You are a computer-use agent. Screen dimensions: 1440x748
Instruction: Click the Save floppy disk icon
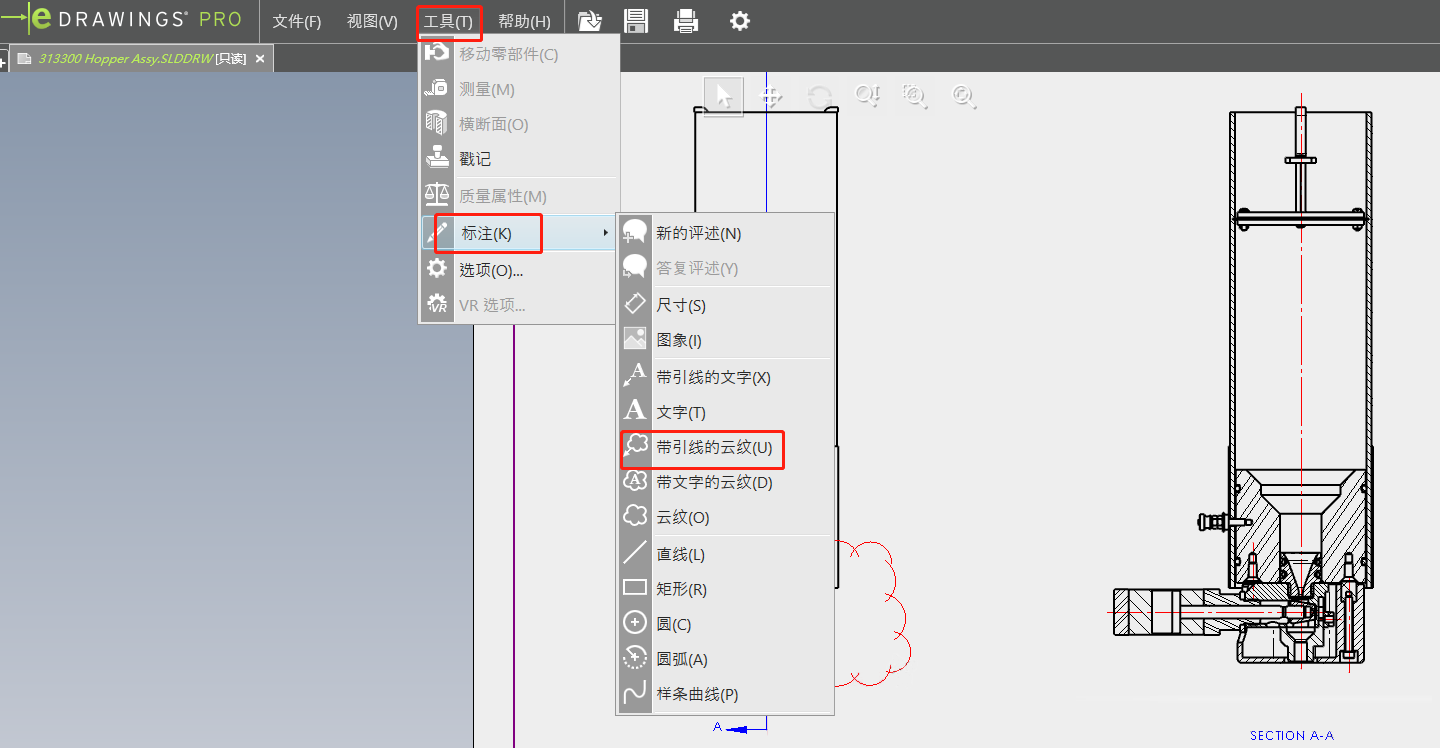636,21
